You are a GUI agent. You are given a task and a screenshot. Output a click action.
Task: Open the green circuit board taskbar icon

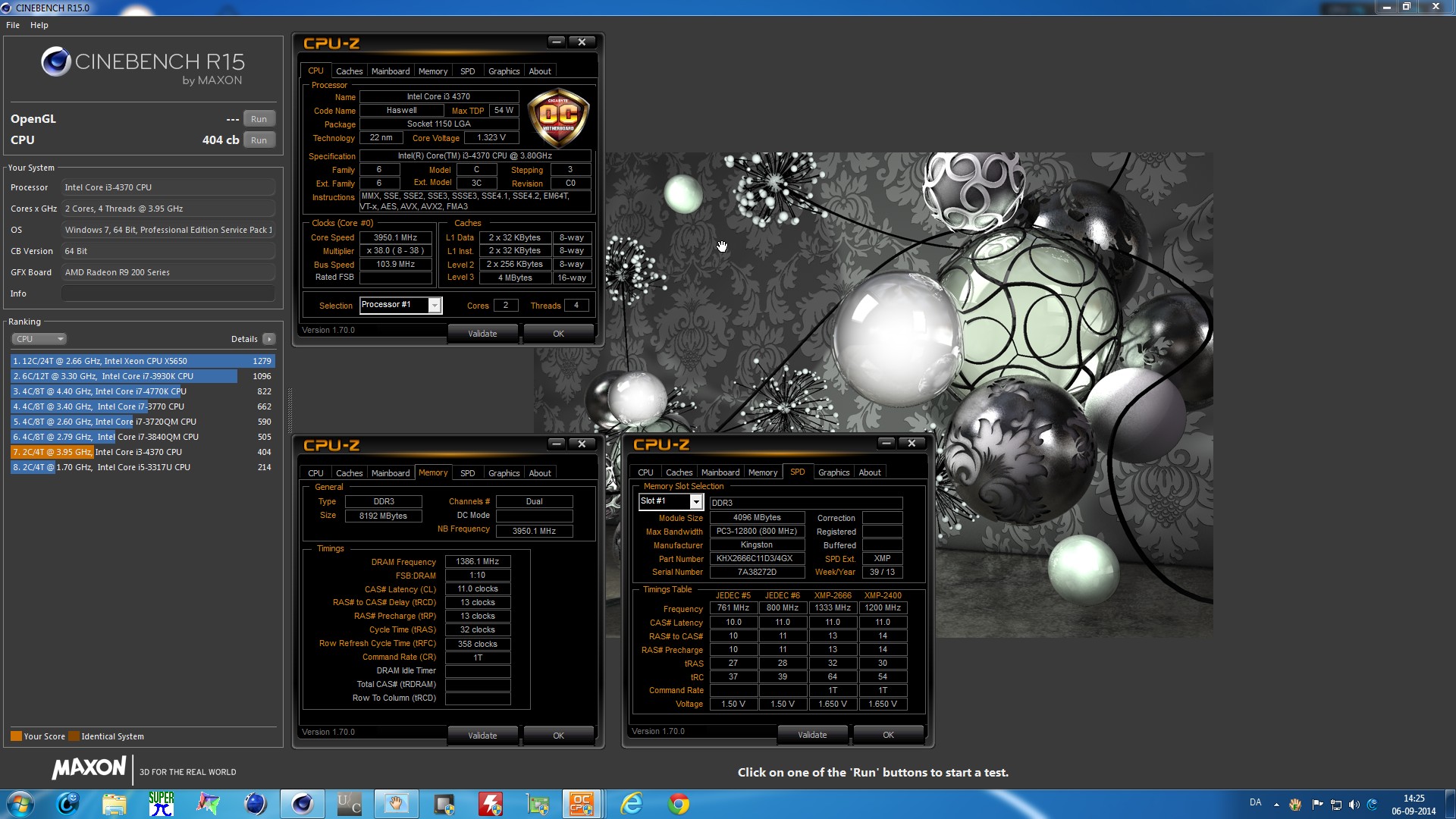(x=538, y=804)
